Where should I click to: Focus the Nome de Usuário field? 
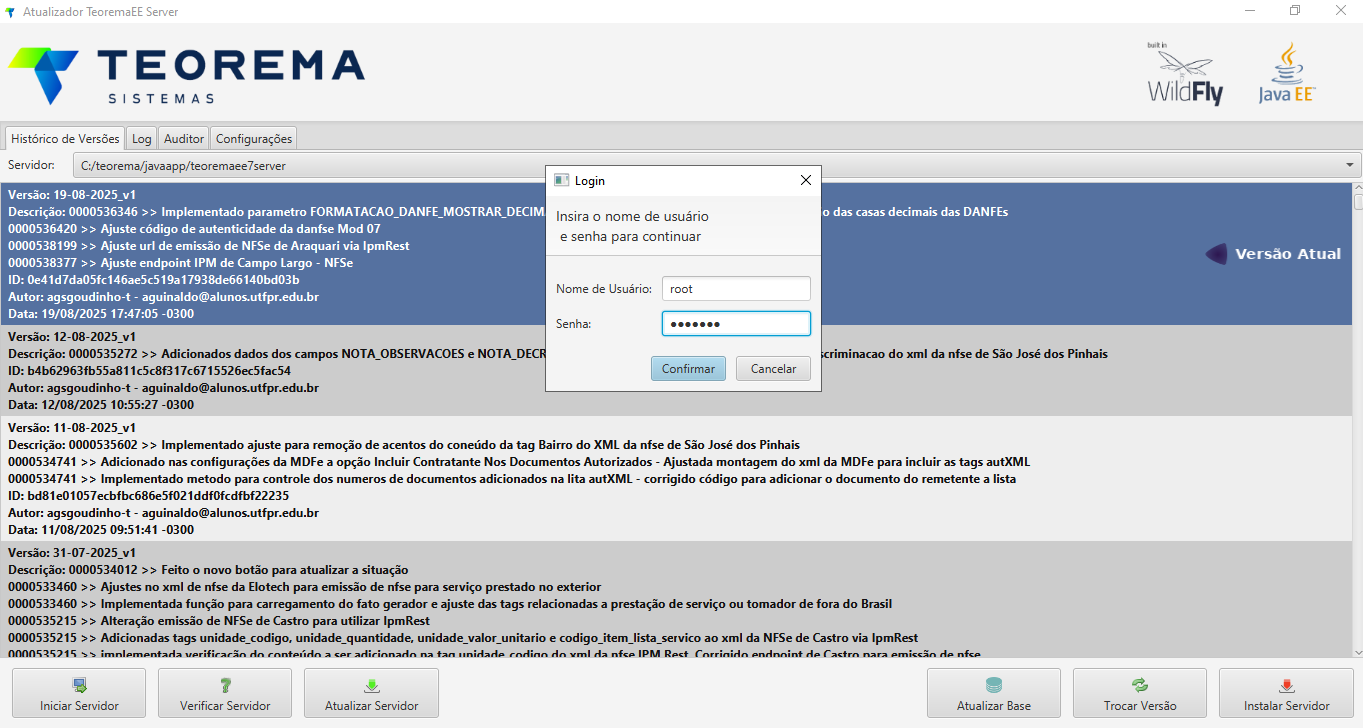[x=736, y=288]
